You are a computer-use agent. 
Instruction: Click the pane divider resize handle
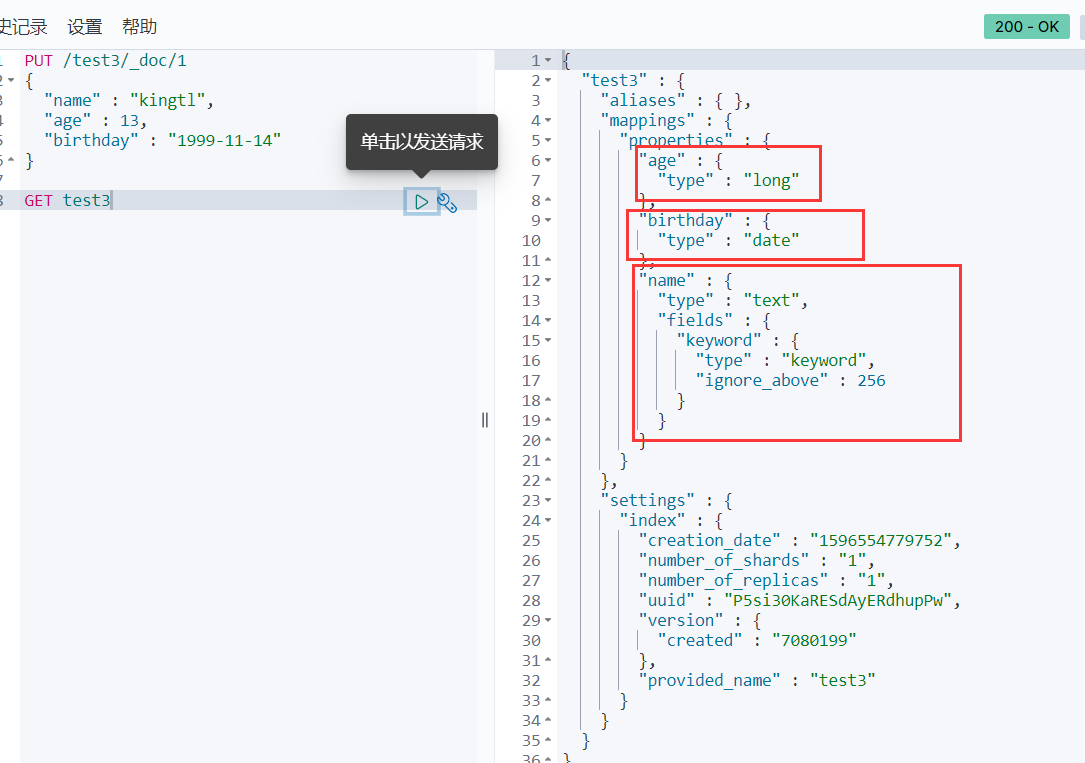[x=485, y=420]
